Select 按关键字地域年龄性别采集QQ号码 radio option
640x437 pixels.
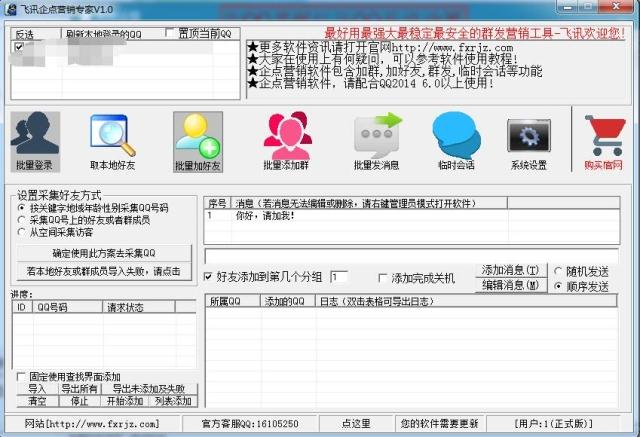pyautogui.click(x=22, y=208)
